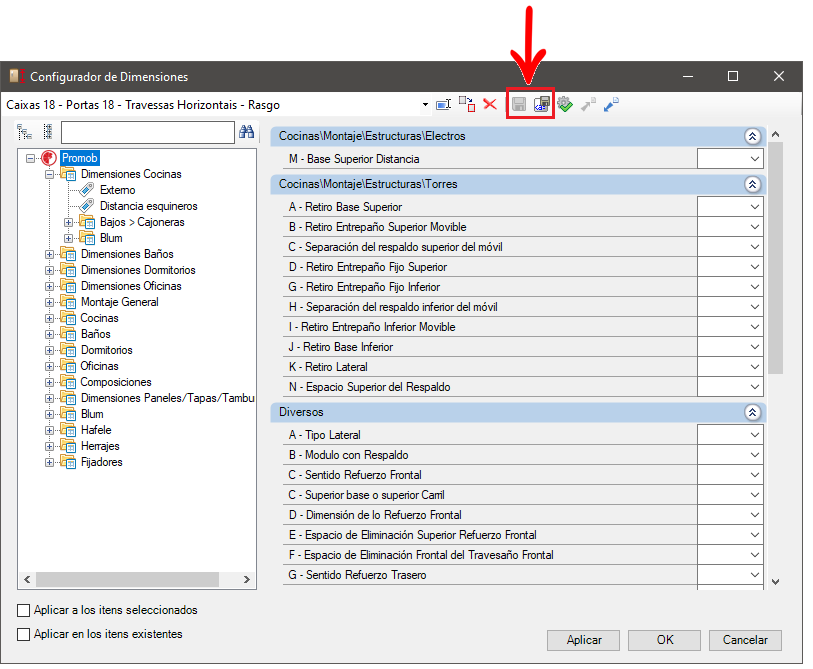813x669 pixels.
Task: Click the binoculars search icon
Action: [246, 132]
